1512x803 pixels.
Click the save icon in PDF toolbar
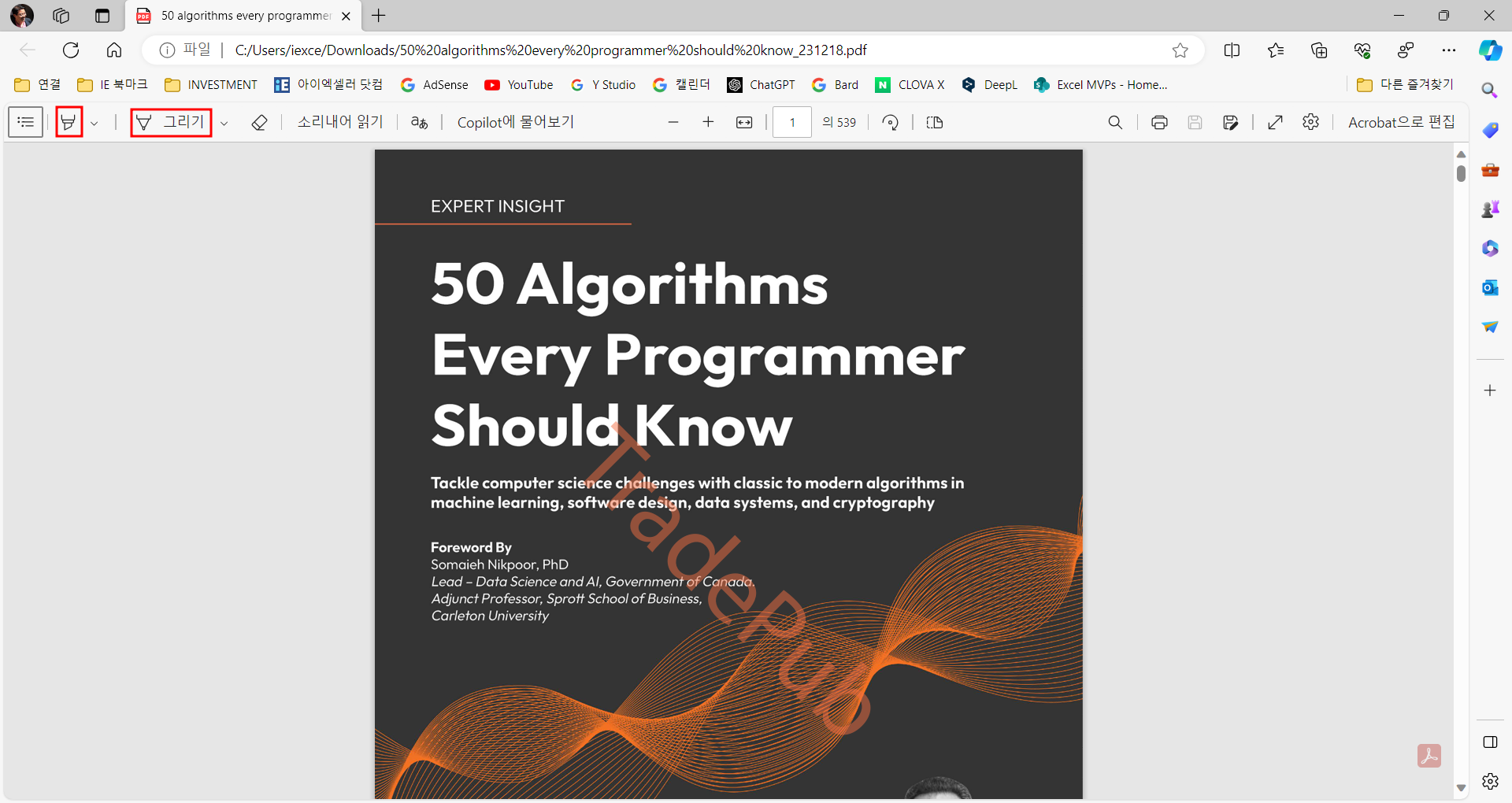coord(1195,122)
